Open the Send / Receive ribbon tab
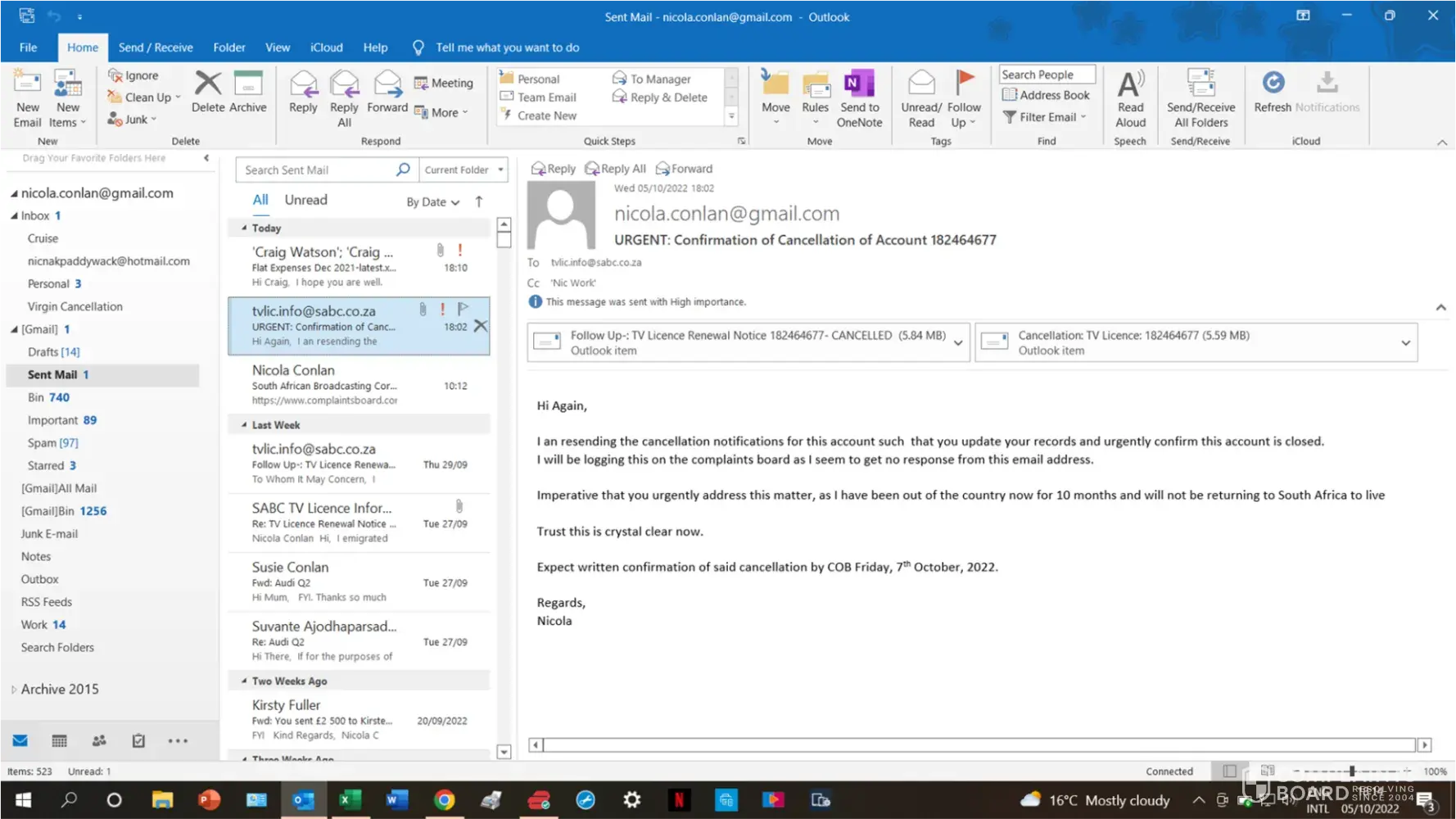The height and width of the screenshot is (819, 1456). tap(156, 48)
